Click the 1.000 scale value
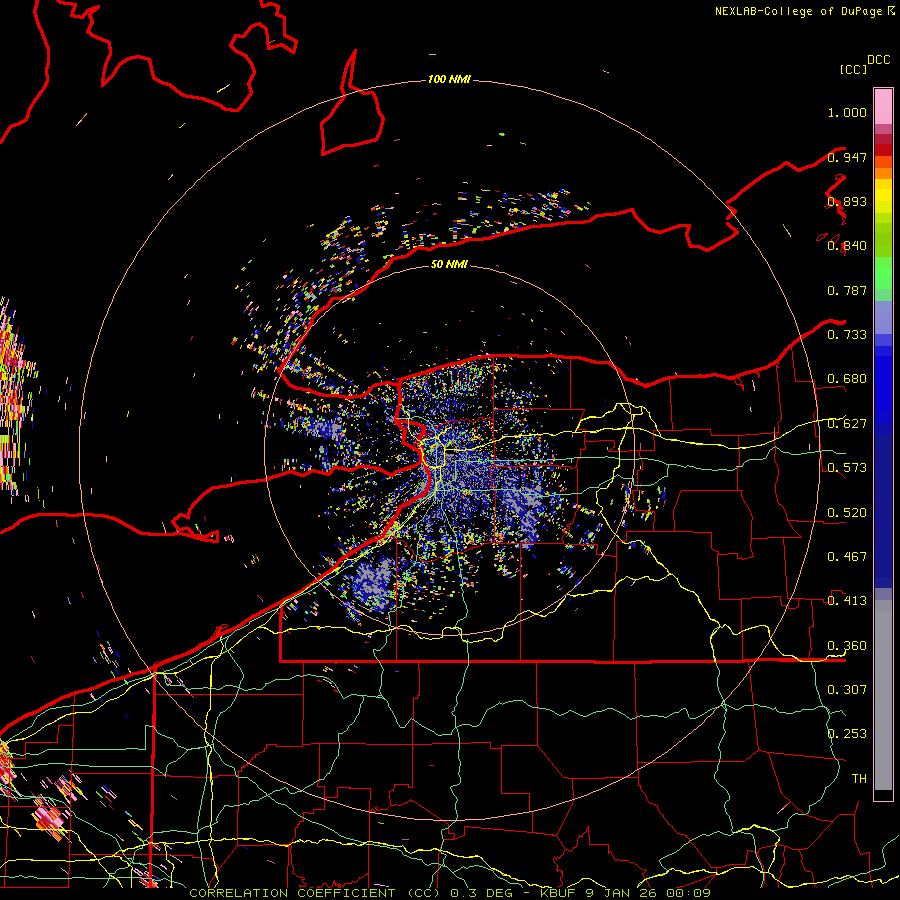Image resolution: width=900 pixels, height=900 pixels. pyautogui.click(x=847, y=112)
